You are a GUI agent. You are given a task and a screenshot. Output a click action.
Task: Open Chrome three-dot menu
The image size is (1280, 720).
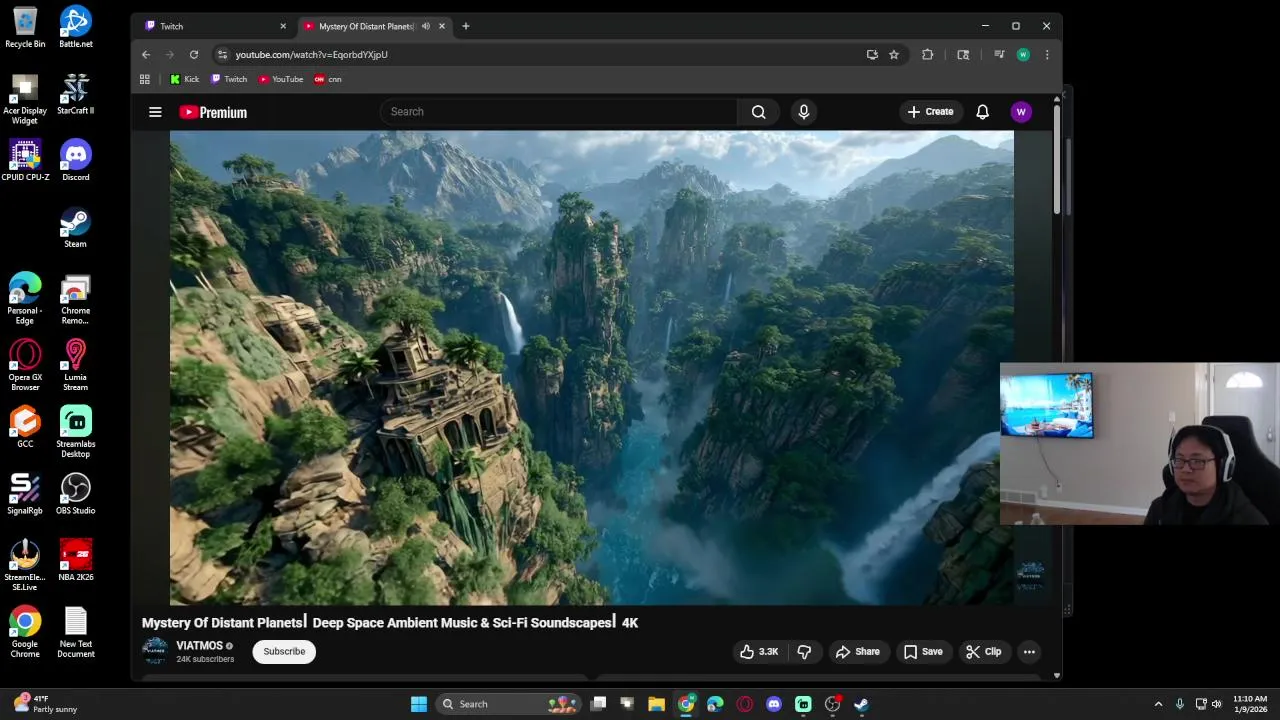tap(1047, 55)
